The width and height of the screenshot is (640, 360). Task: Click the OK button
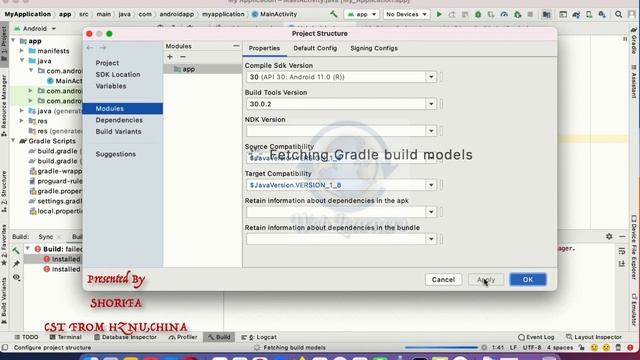pos(528,280)
